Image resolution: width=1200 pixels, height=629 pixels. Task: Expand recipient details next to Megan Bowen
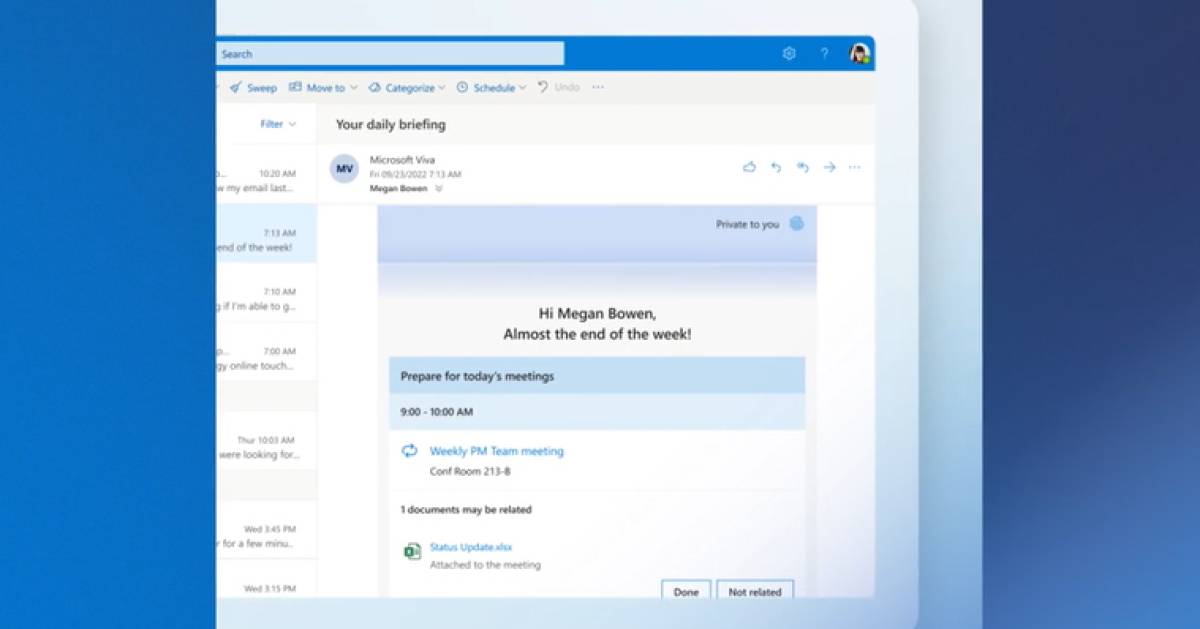tap(438, 189)
